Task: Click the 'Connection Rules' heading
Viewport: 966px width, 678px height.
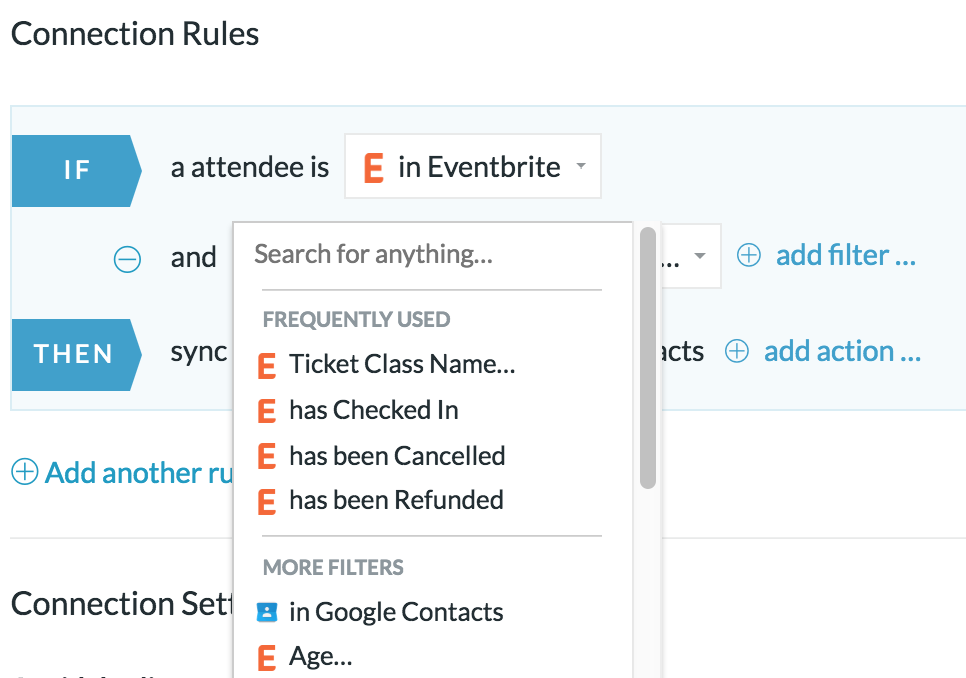Action: point(135,34)
